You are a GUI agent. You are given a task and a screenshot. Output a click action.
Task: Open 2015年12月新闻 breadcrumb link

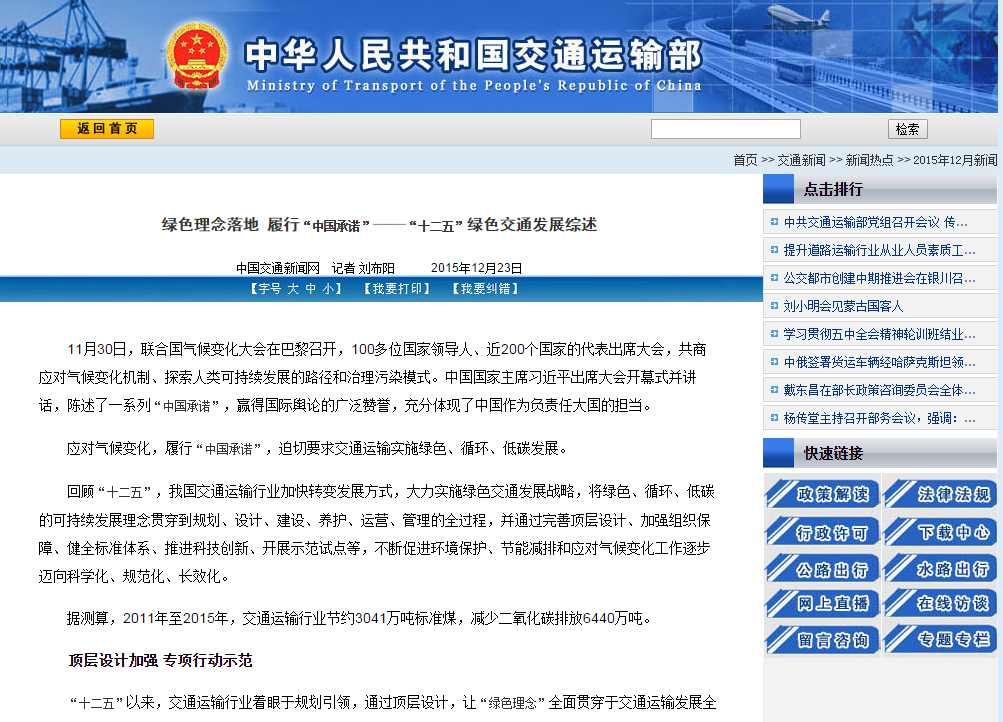coord(955,160)
